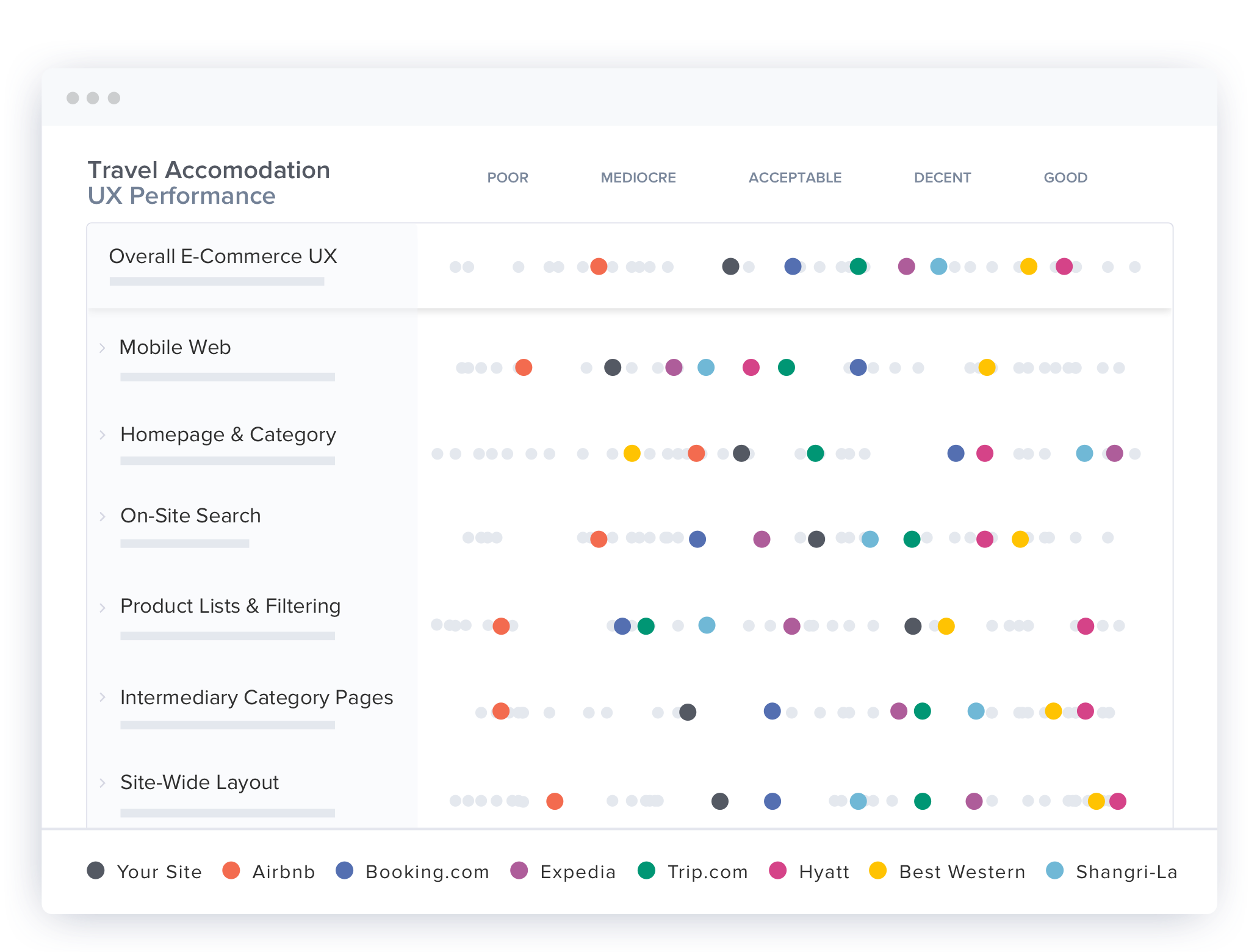Expand Intermediary Category Pages chevron
Viewport: 1257px width, 952px height.
[103, 698]
